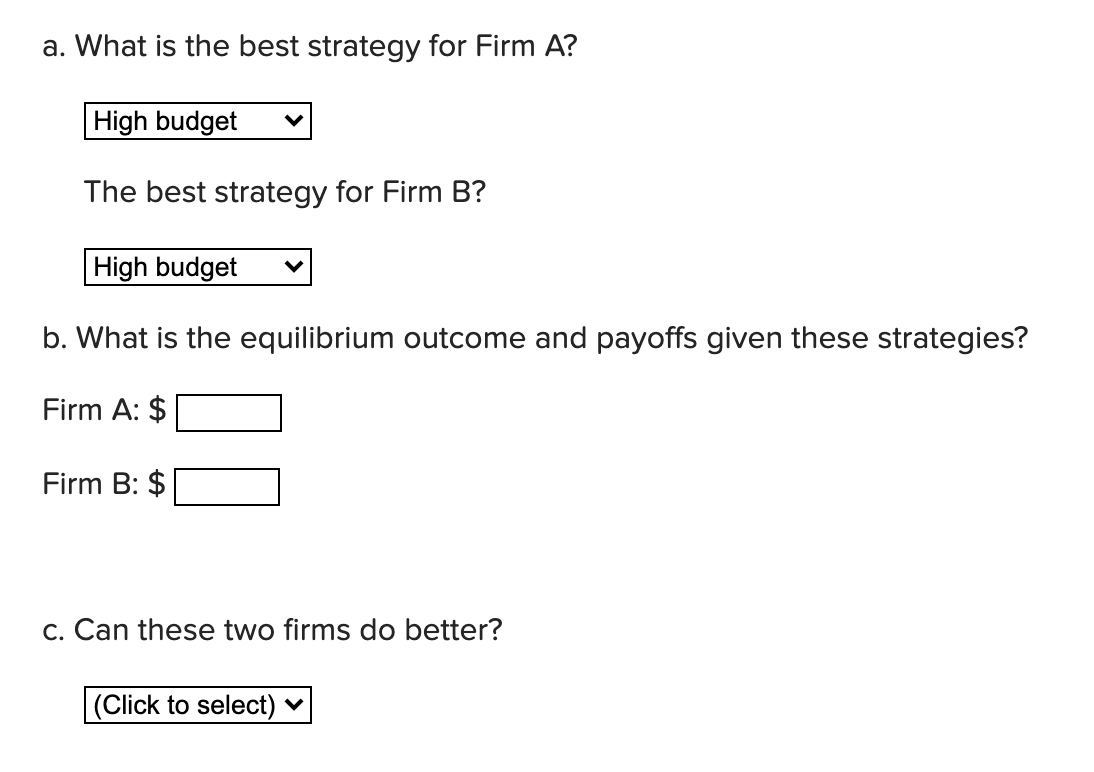The image size is (1094, 772).
Task: Click the label 'The best strategy for Firm B?'
Action: tap(285, 192)
